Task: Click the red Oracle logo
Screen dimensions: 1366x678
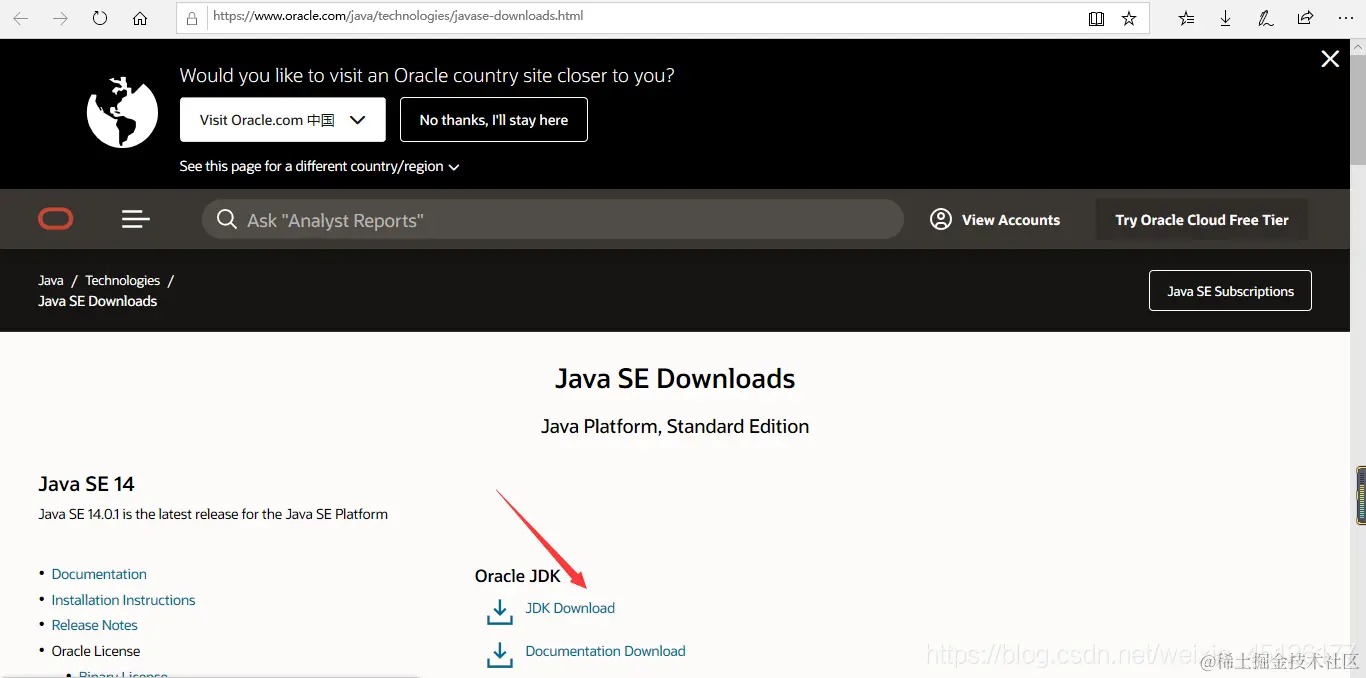Action: pos(56,219)
